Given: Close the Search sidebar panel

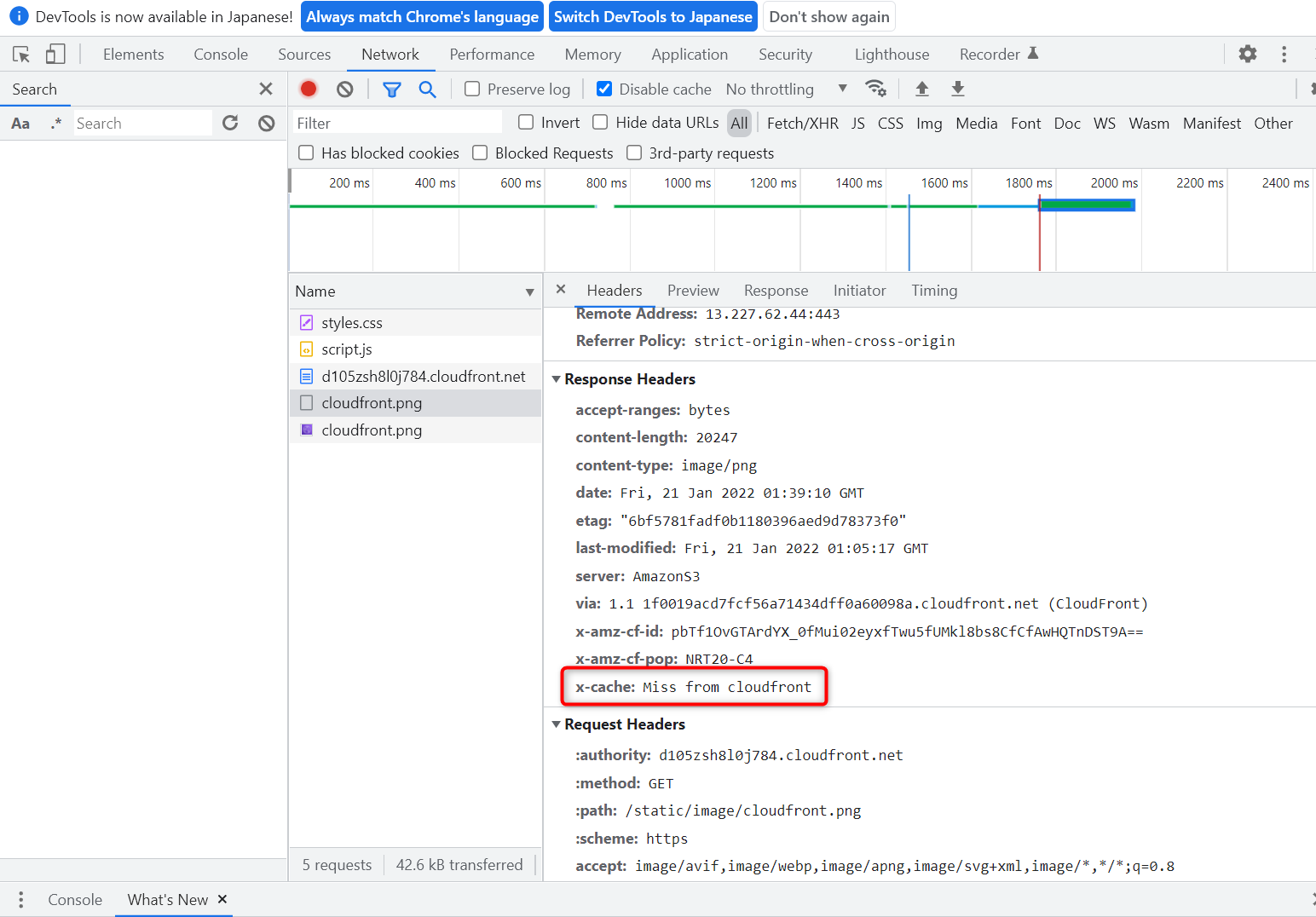Looking at the screenshot, I should point(266,89).
